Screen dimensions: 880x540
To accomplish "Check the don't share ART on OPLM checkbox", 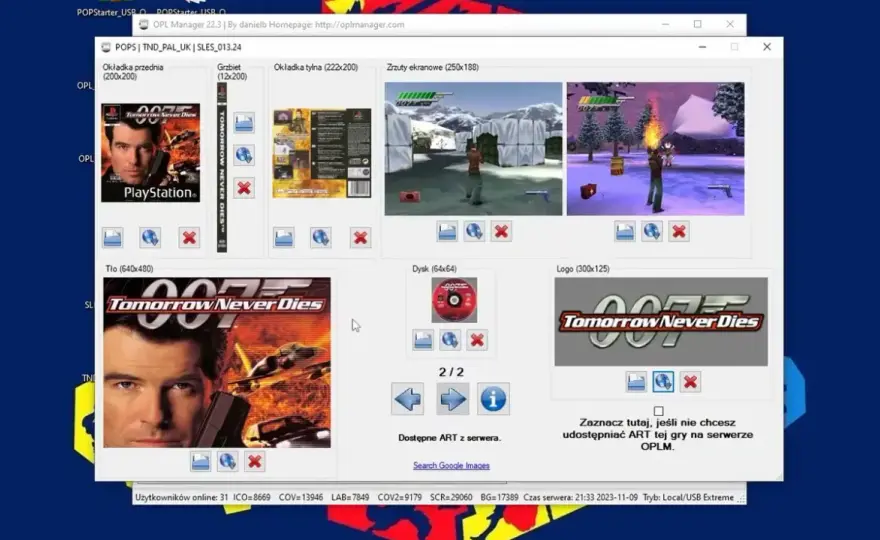I will pos(658,411).
